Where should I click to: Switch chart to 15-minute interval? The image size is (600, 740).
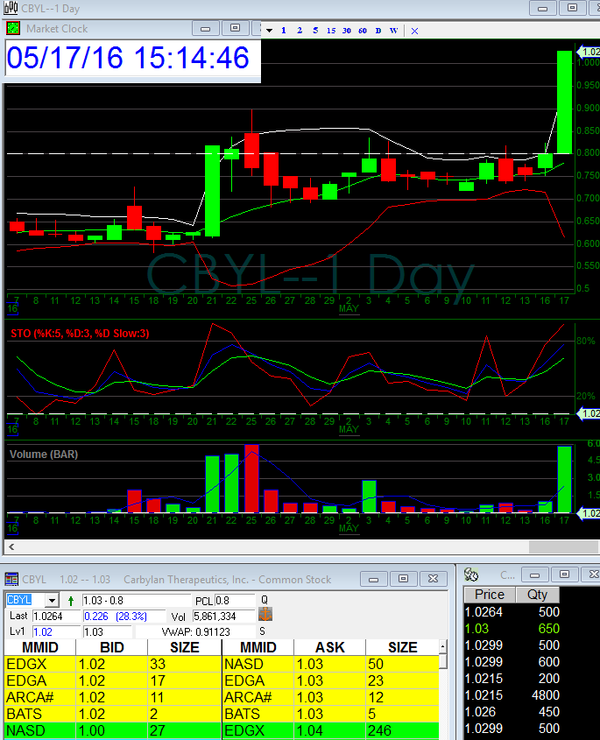pos(331,30)
